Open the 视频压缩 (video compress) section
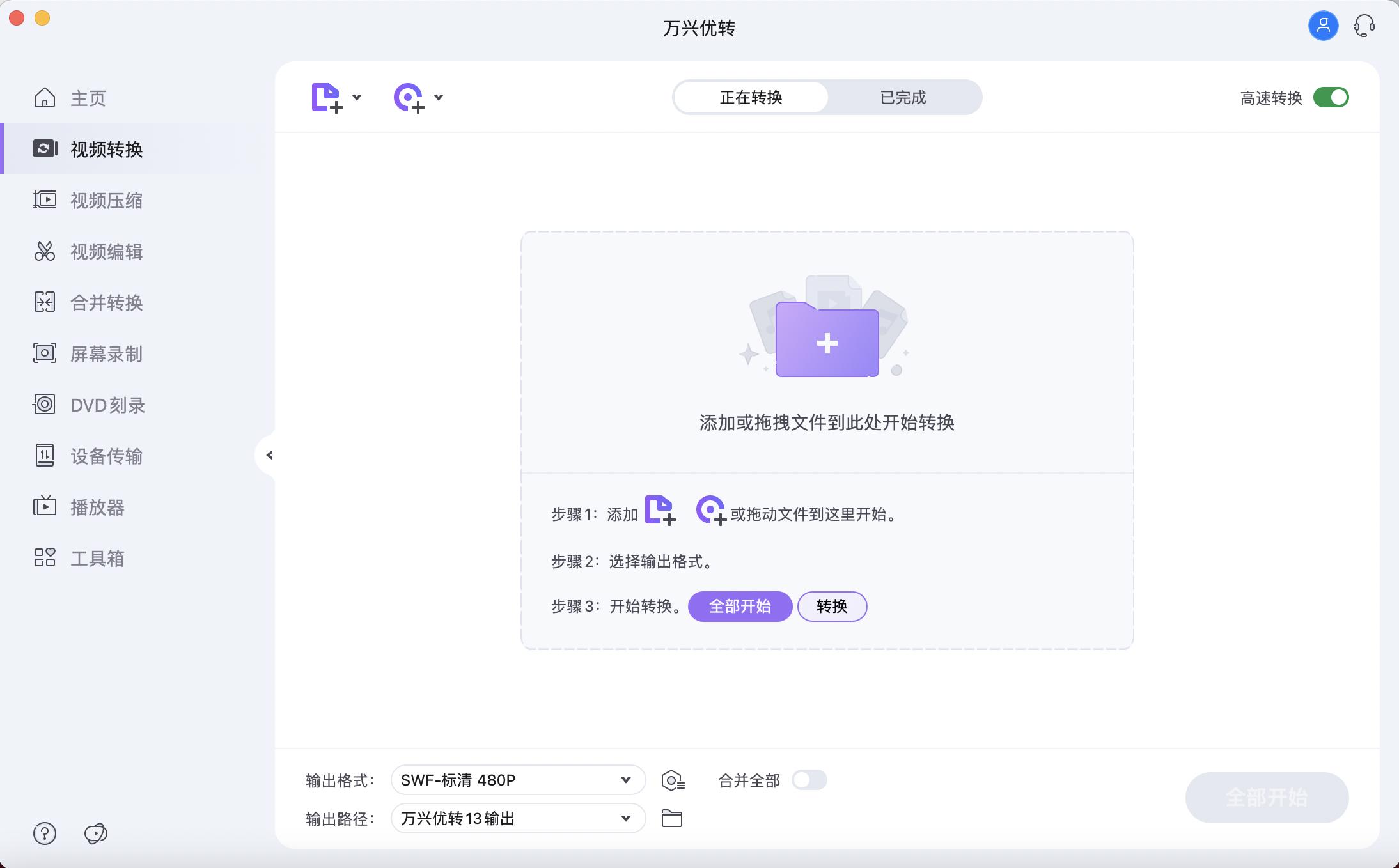The image size is (1399, 868). click(106, 200)
